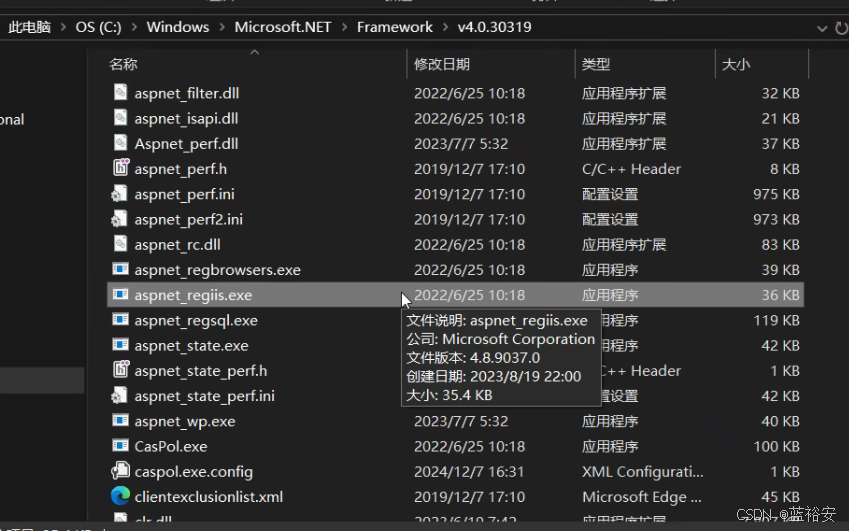The image size is (849, 531).
Task: Expand the chevron after OS (C:)
Action: pyautogui.click(x=134, y=27)
